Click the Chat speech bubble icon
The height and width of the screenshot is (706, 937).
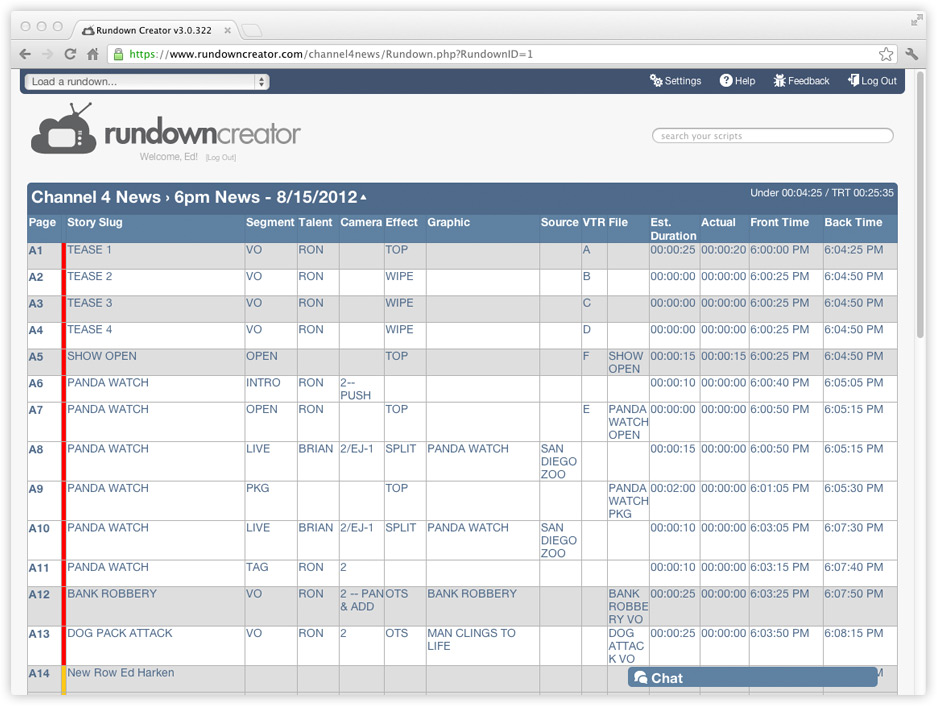[641, 678]
